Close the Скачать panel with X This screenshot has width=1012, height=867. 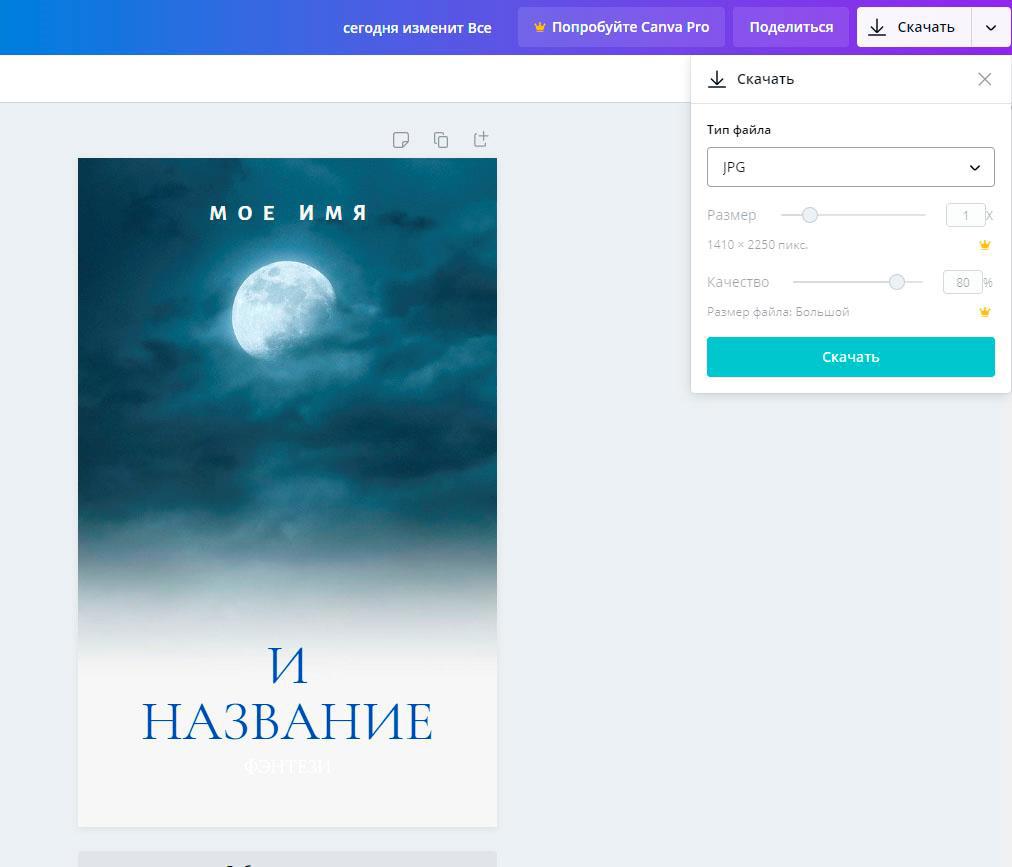[985, 79]
